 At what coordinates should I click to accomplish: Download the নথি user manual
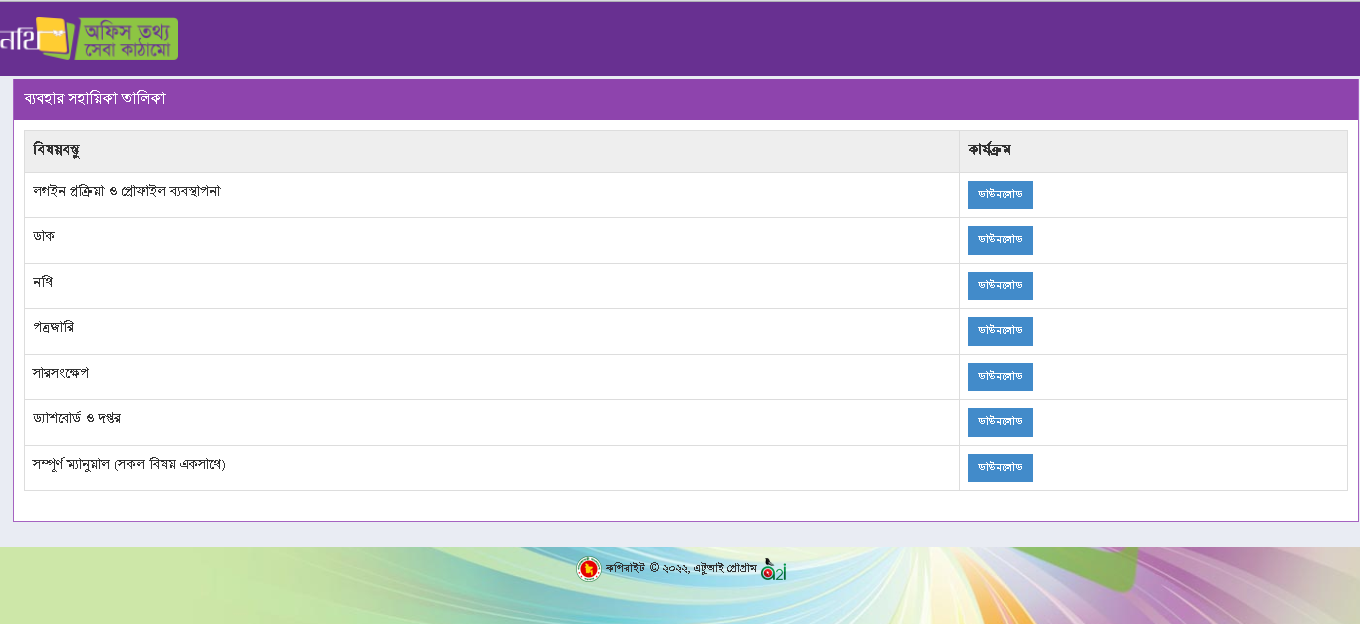999,286
